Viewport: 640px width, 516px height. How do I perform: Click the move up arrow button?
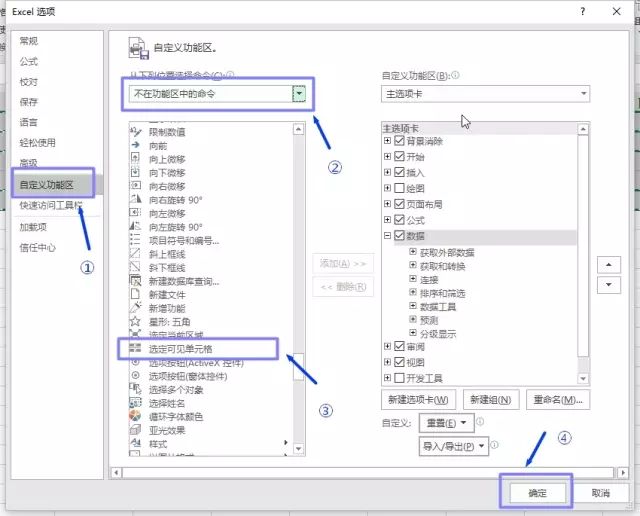coord(609,265)
